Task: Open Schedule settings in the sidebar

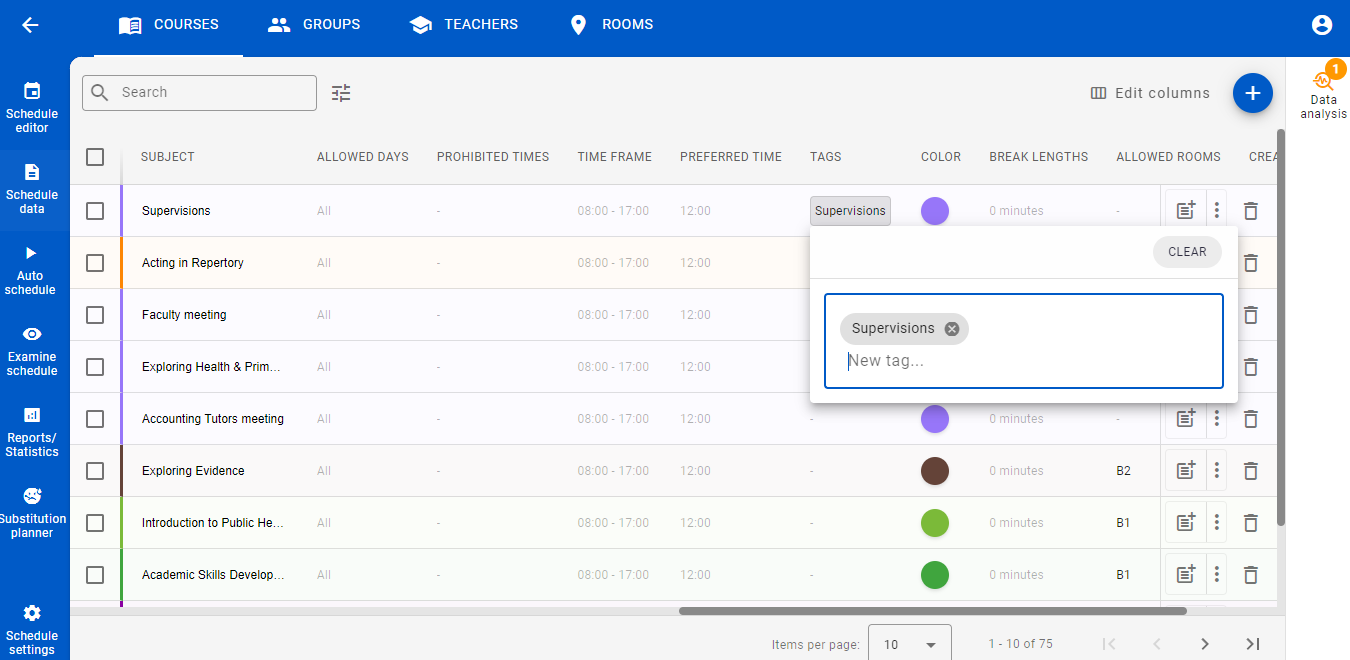Action: (x=32, y=629)
